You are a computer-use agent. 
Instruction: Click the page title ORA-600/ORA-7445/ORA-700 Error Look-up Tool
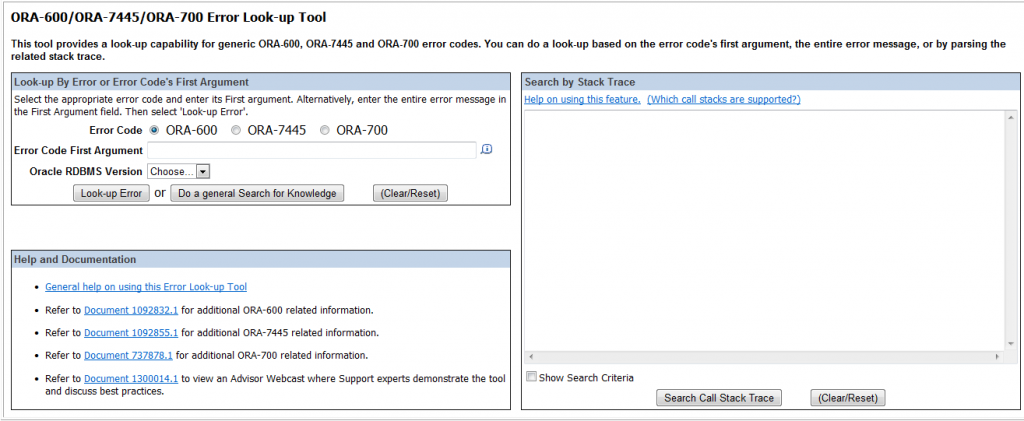[x=168, y=18]
